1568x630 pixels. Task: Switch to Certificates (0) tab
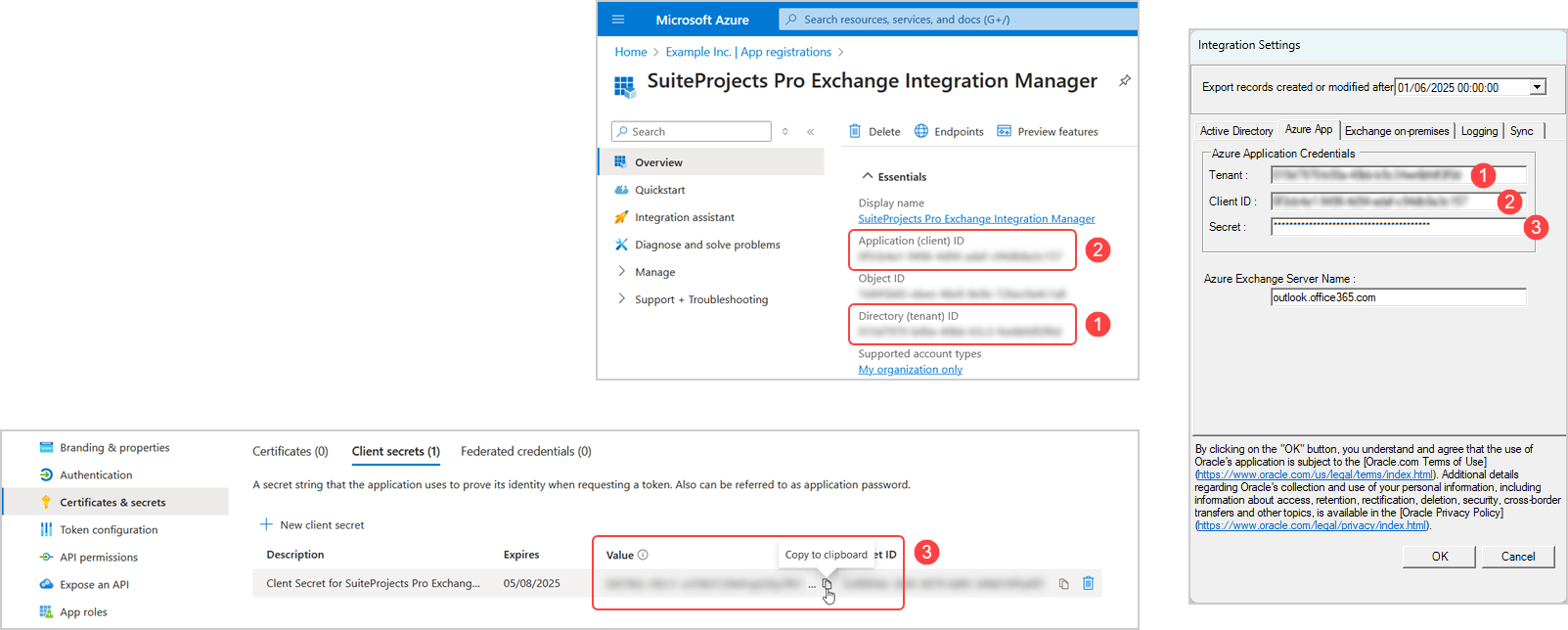pyautogui.click(x=291, y=452)
